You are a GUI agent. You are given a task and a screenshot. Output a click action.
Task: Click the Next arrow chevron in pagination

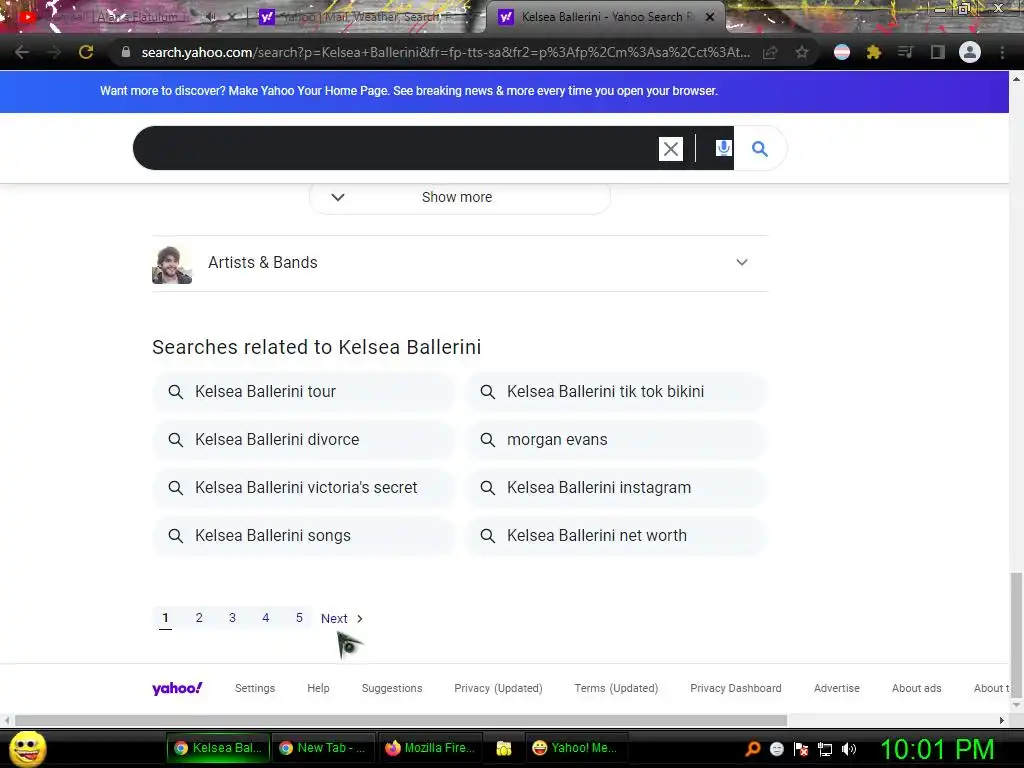click(360, 618)
